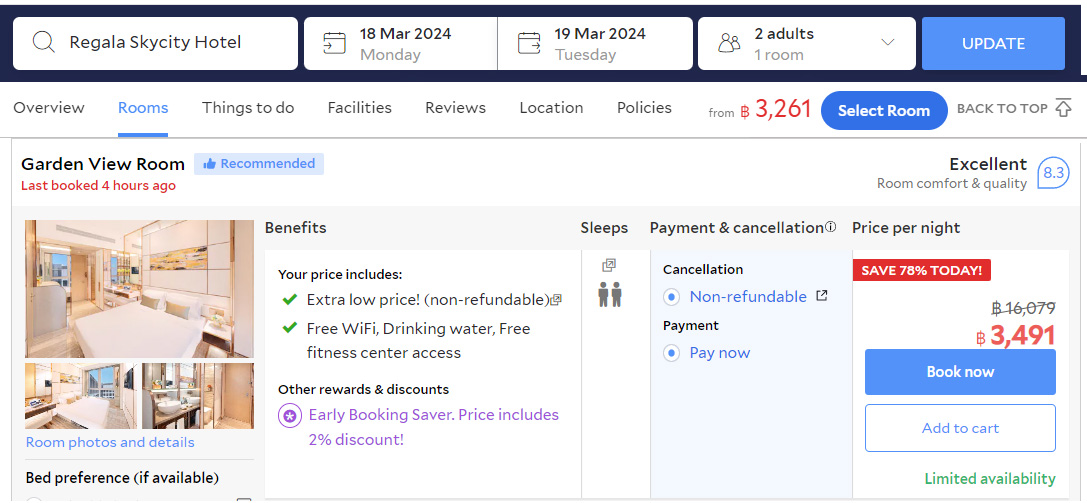Click the thumbs-up Recommended badge icon
Image resolution: width=1087 pixels, height=503 pixels.
coord(208,164)
